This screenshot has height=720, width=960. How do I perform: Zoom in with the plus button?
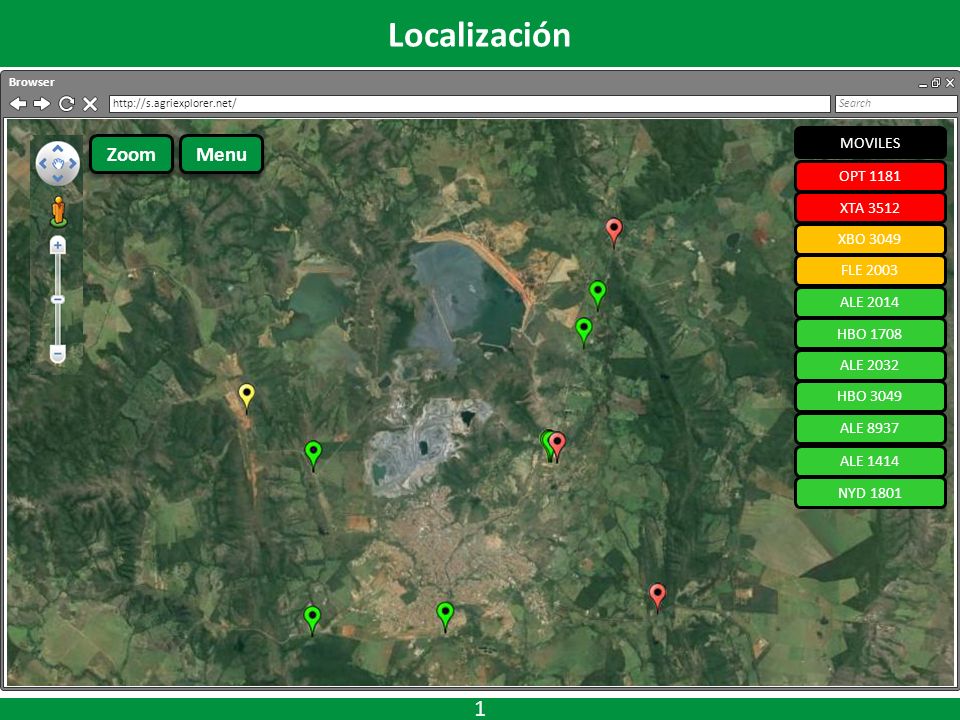[58, 246]
